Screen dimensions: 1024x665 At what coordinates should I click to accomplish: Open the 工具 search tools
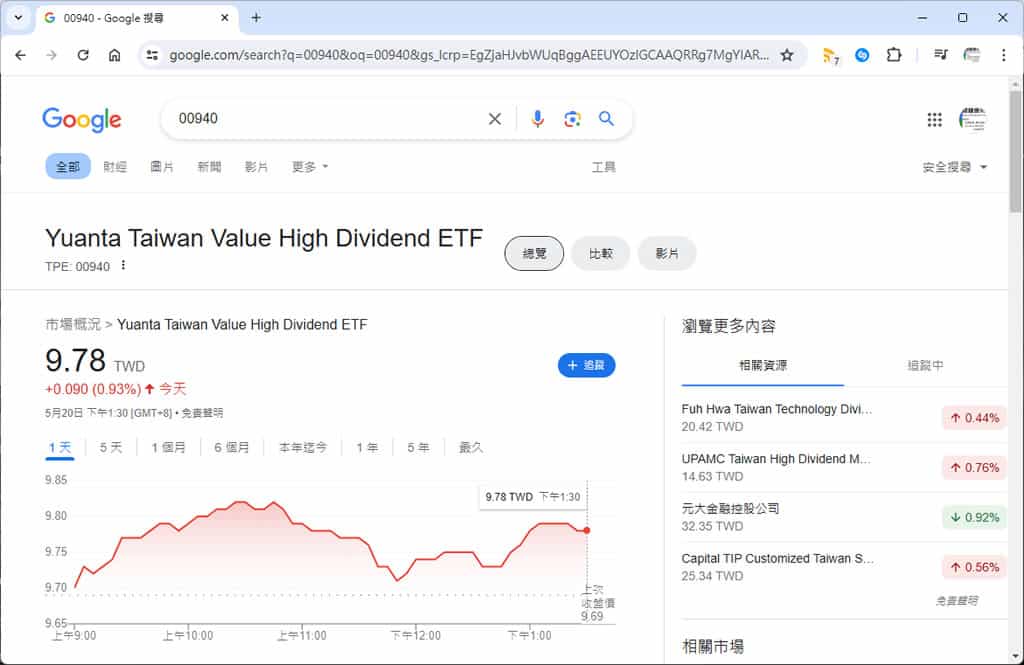tap(603, 167)
